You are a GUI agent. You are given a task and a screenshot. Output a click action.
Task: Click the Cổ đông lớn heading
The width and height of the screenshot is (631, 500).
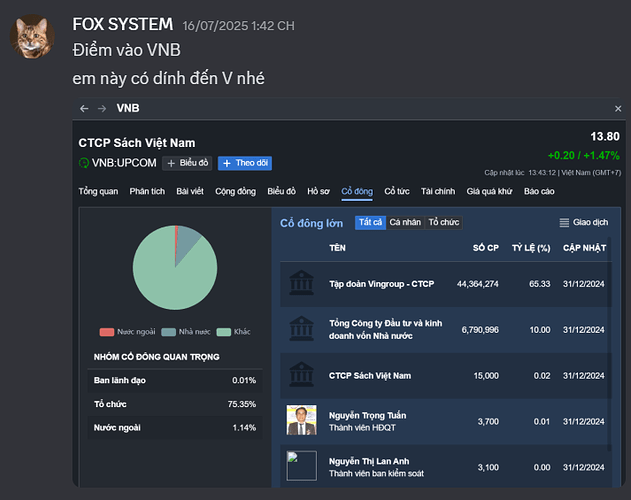click(311, 223)
